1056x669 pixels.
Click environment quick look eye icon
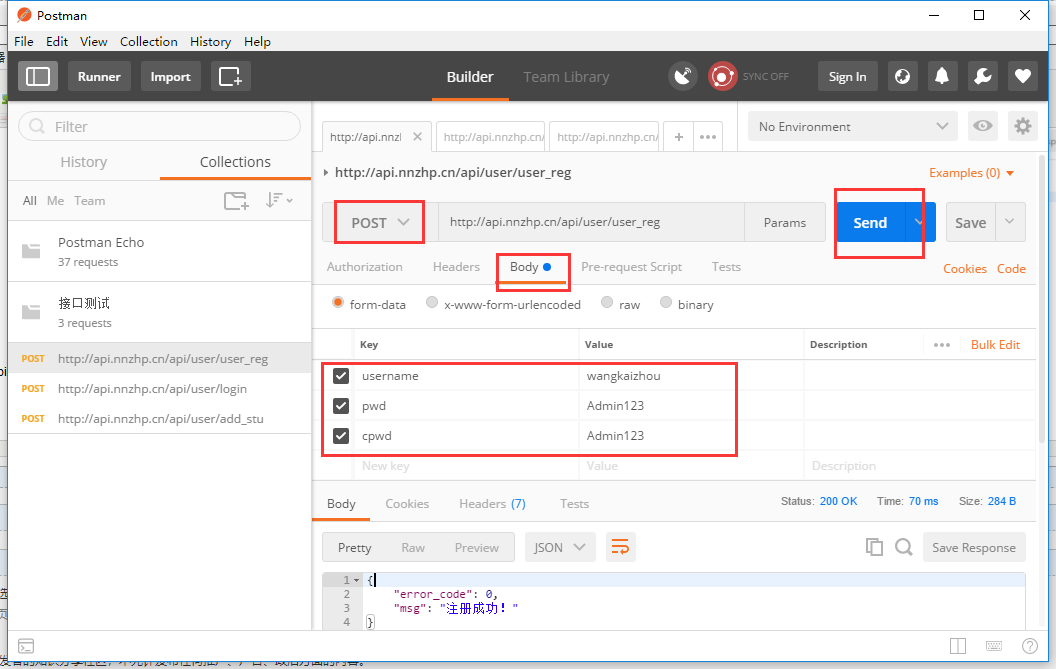point(983,126)
